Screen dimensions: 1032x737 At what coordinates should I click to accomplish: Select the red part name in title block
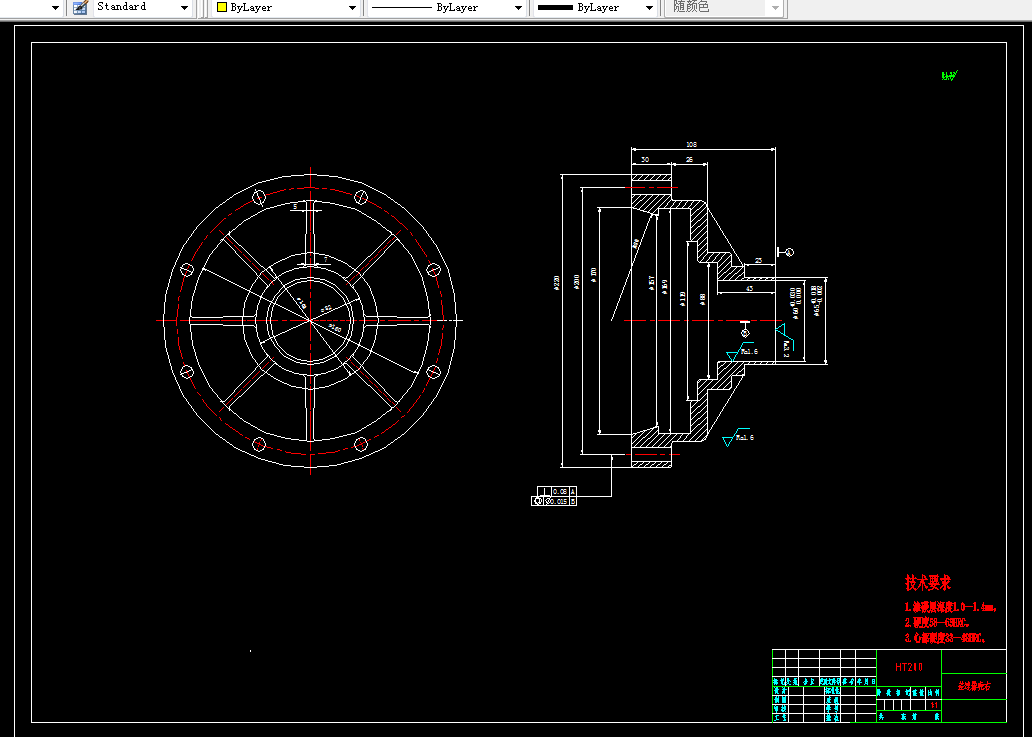click(973, 688)
